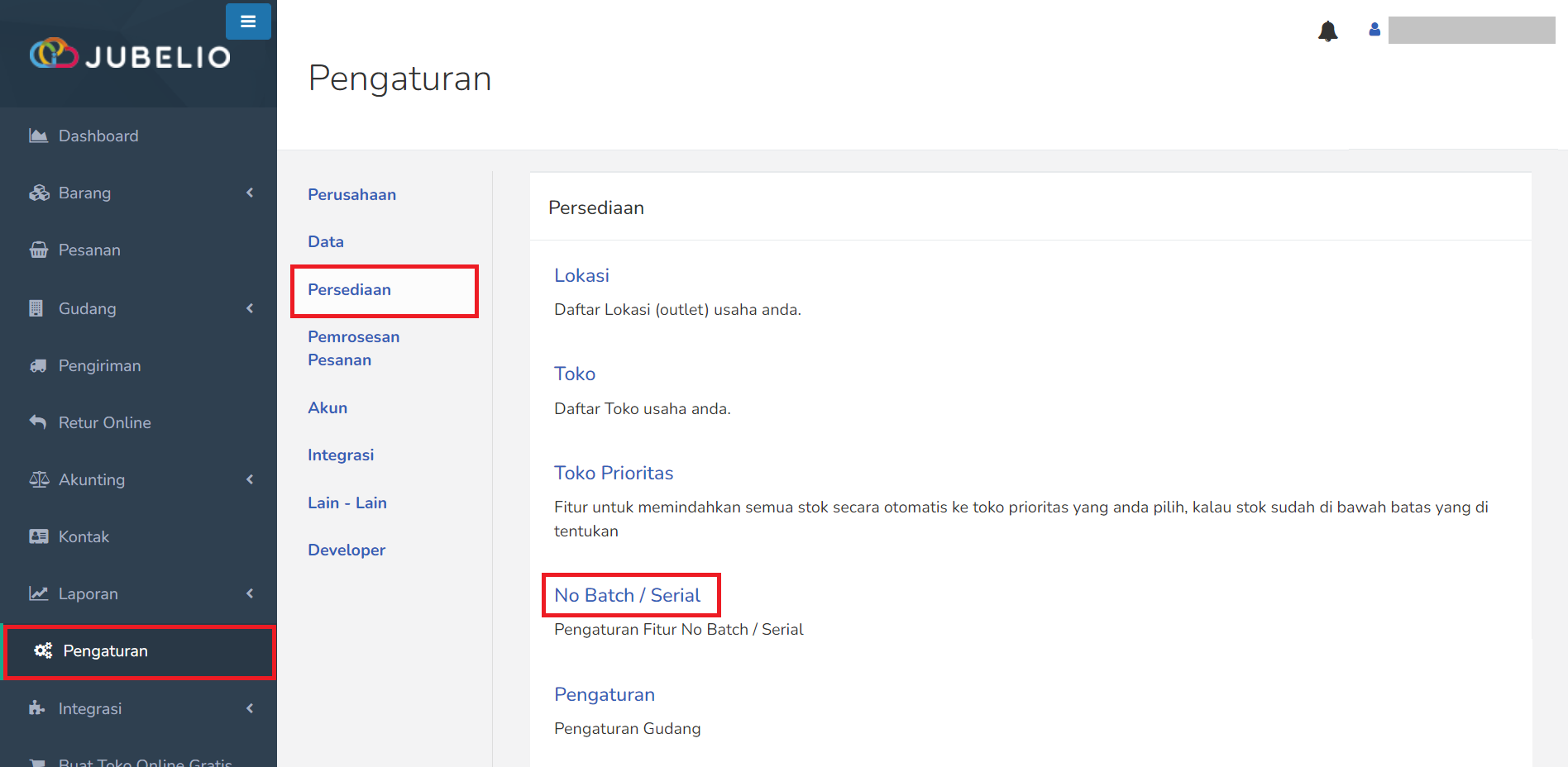Open the Developer settings tab

347,550
